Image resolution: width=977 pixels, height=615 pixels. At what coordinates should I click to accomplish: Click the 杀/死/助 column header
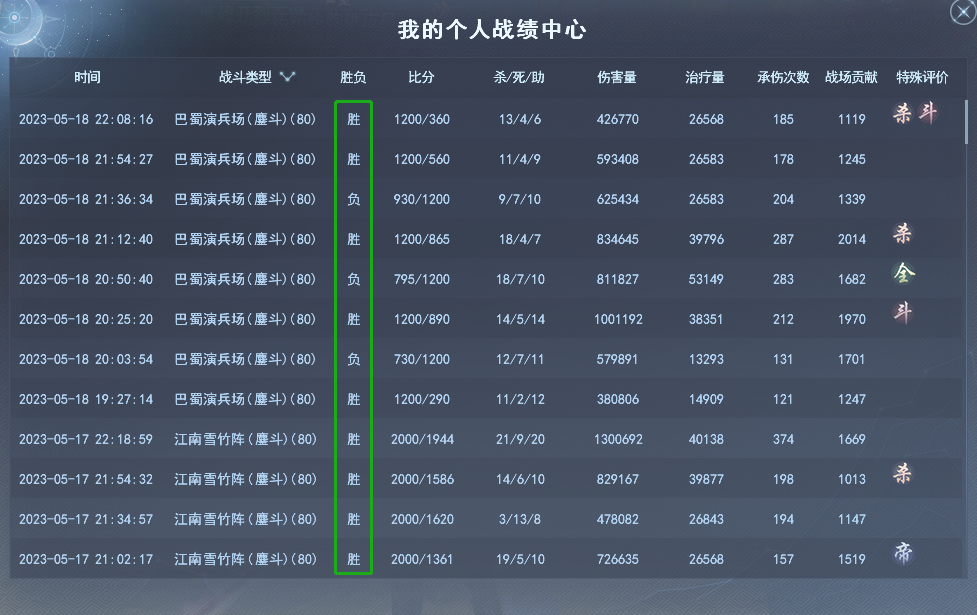[519, 77]
